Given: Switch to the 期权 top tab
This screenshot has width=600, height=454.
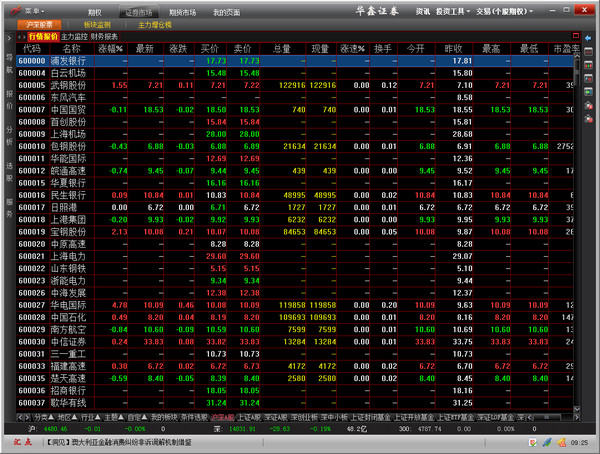Looking at the screenshot, I should click(x=95, y=13).
